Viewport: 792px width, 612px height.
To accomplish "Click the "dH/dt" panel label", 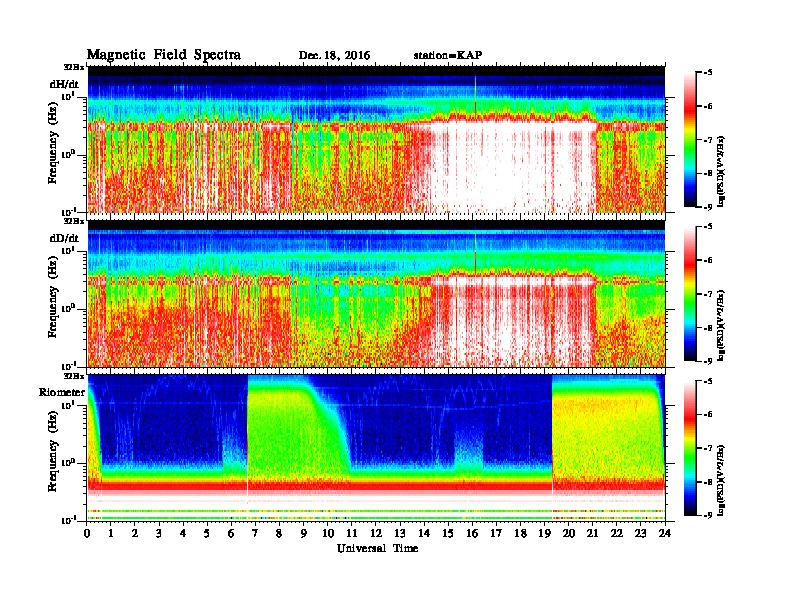I will point(64,84).
